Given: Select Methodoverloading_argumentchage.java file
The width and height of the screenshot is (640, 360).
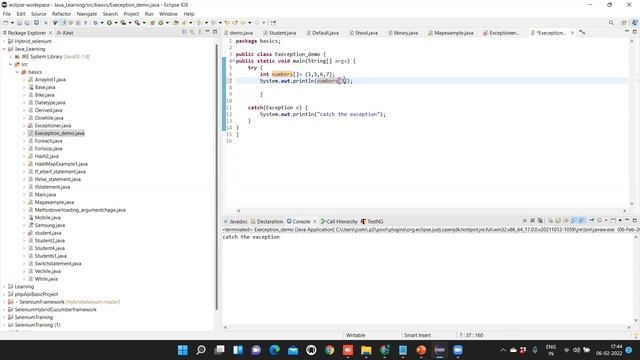Looking at the screenshot, I should (x=80, y=210).
